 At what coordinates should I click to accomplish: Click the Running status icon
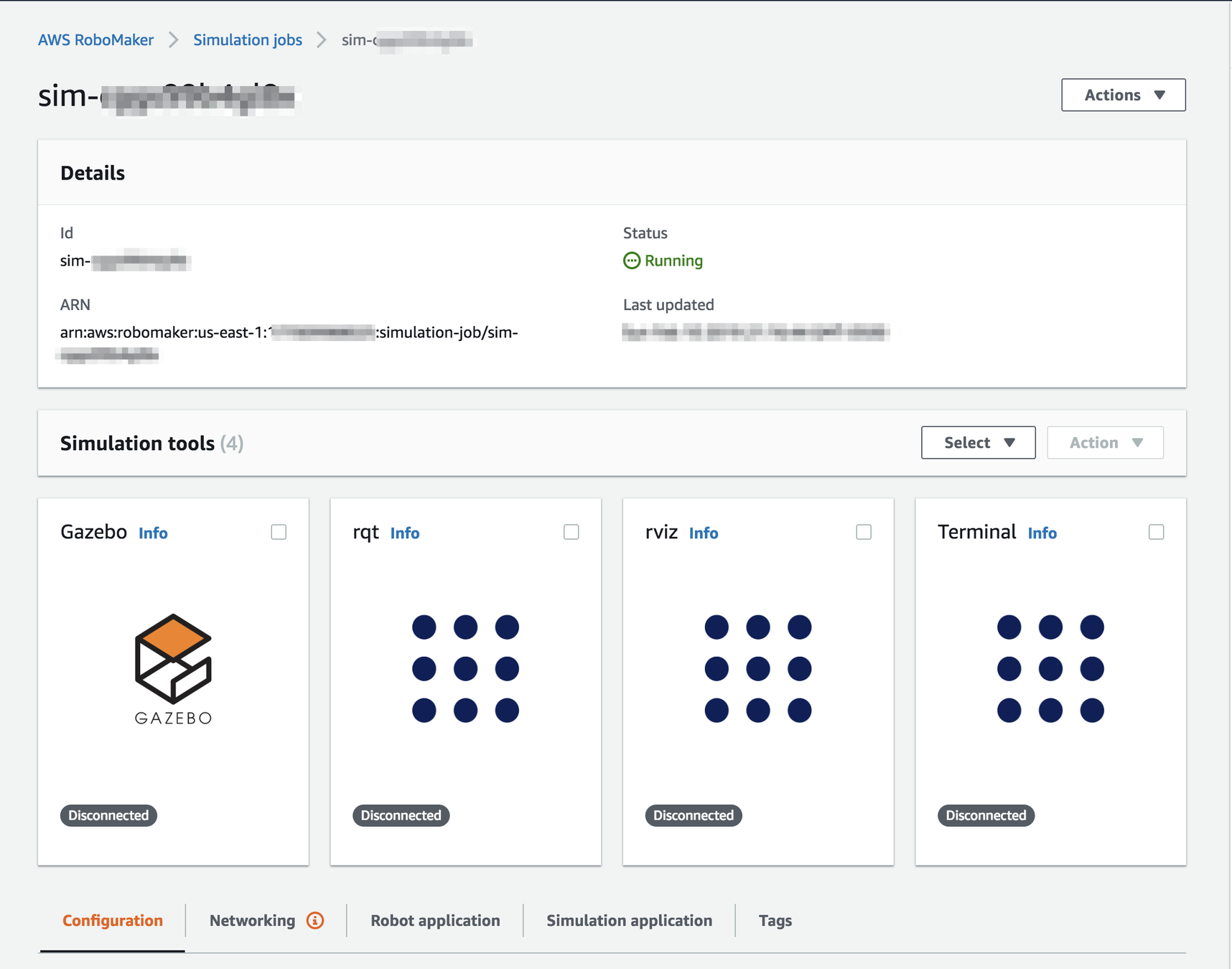pyautogui.click(x=632, y=261)
